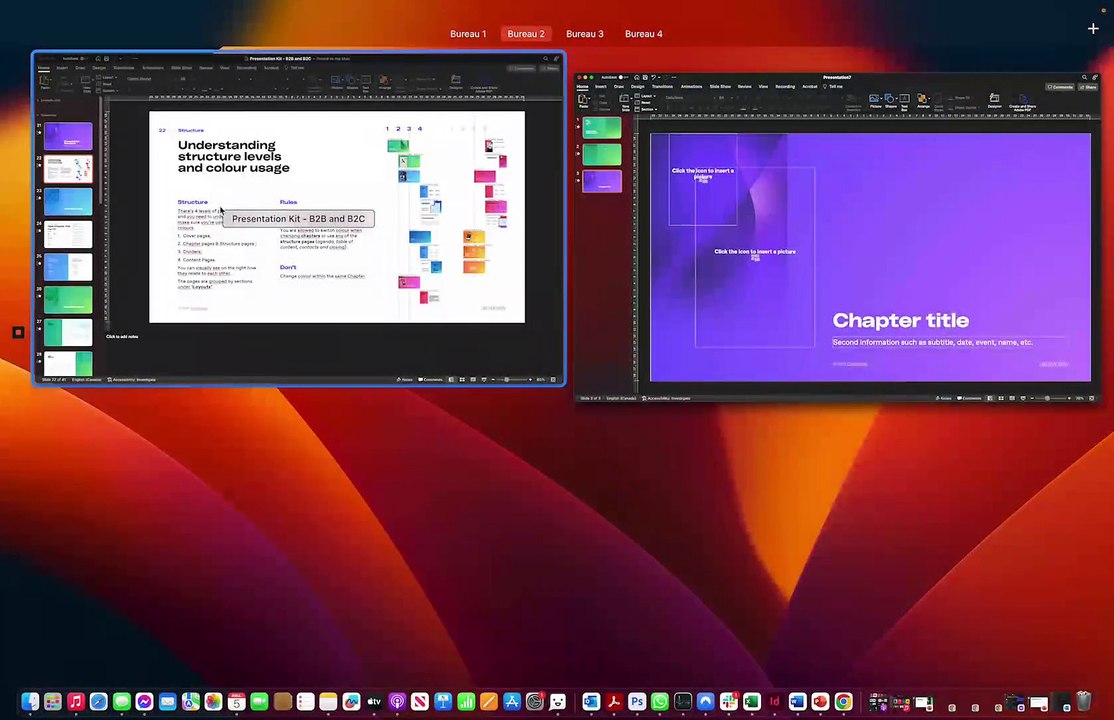The height and width of the screenshot is (720, 1114).
Task: Click fit-to-window icon in Presentation7 status bar
Action: coord(1091,398)
